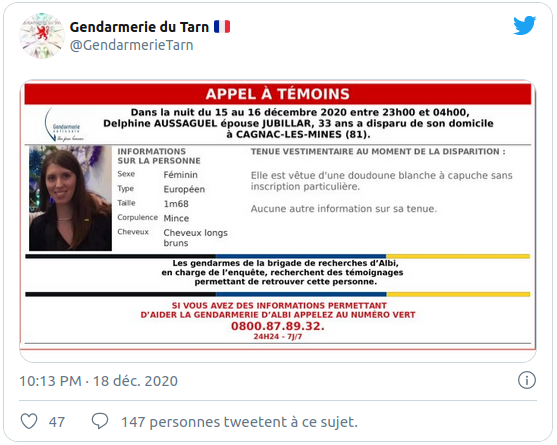Screen dimensions: 557x445
Task: Open the tweet info circle icon
Action: [x=526, y=380]
